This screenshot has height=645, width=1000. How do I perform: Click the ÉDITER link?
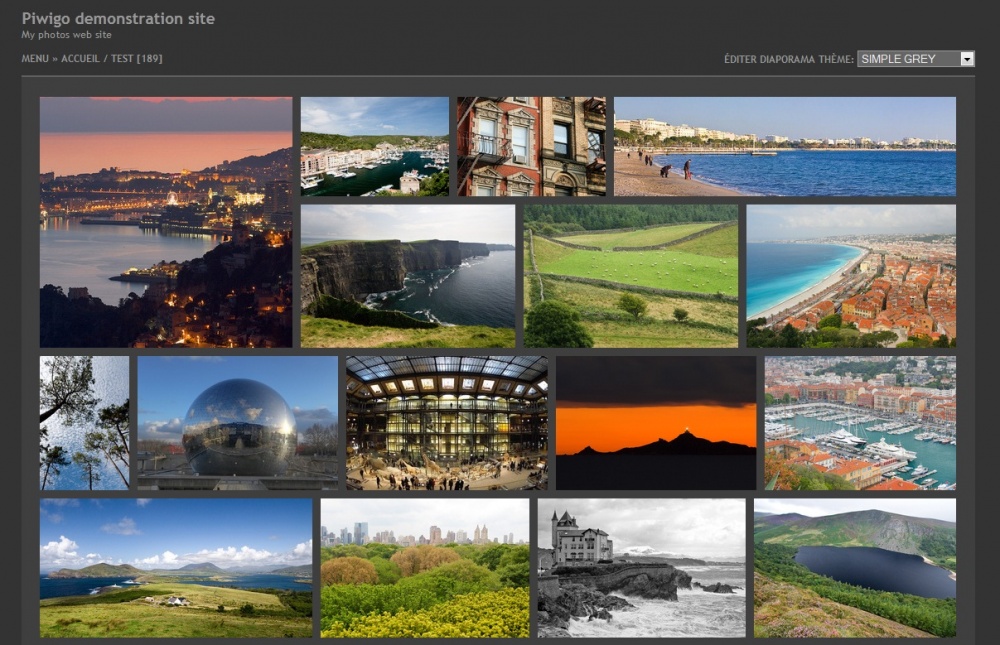(740, 59)
